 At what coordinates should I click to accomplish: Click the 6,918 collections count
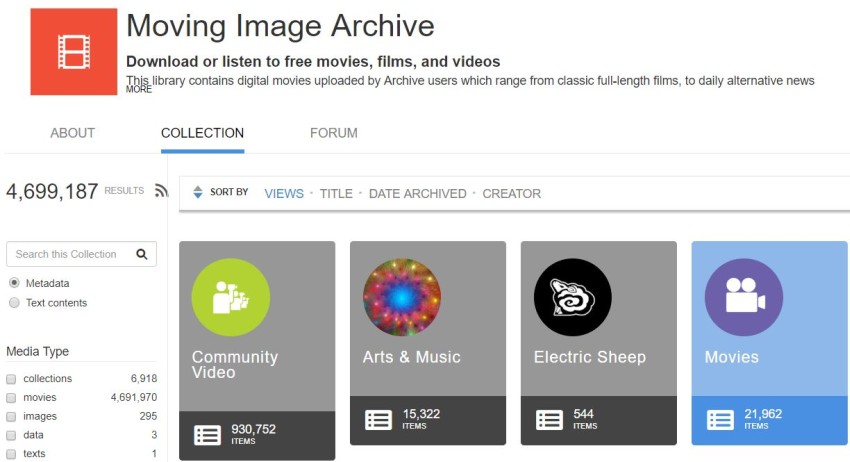144,378
